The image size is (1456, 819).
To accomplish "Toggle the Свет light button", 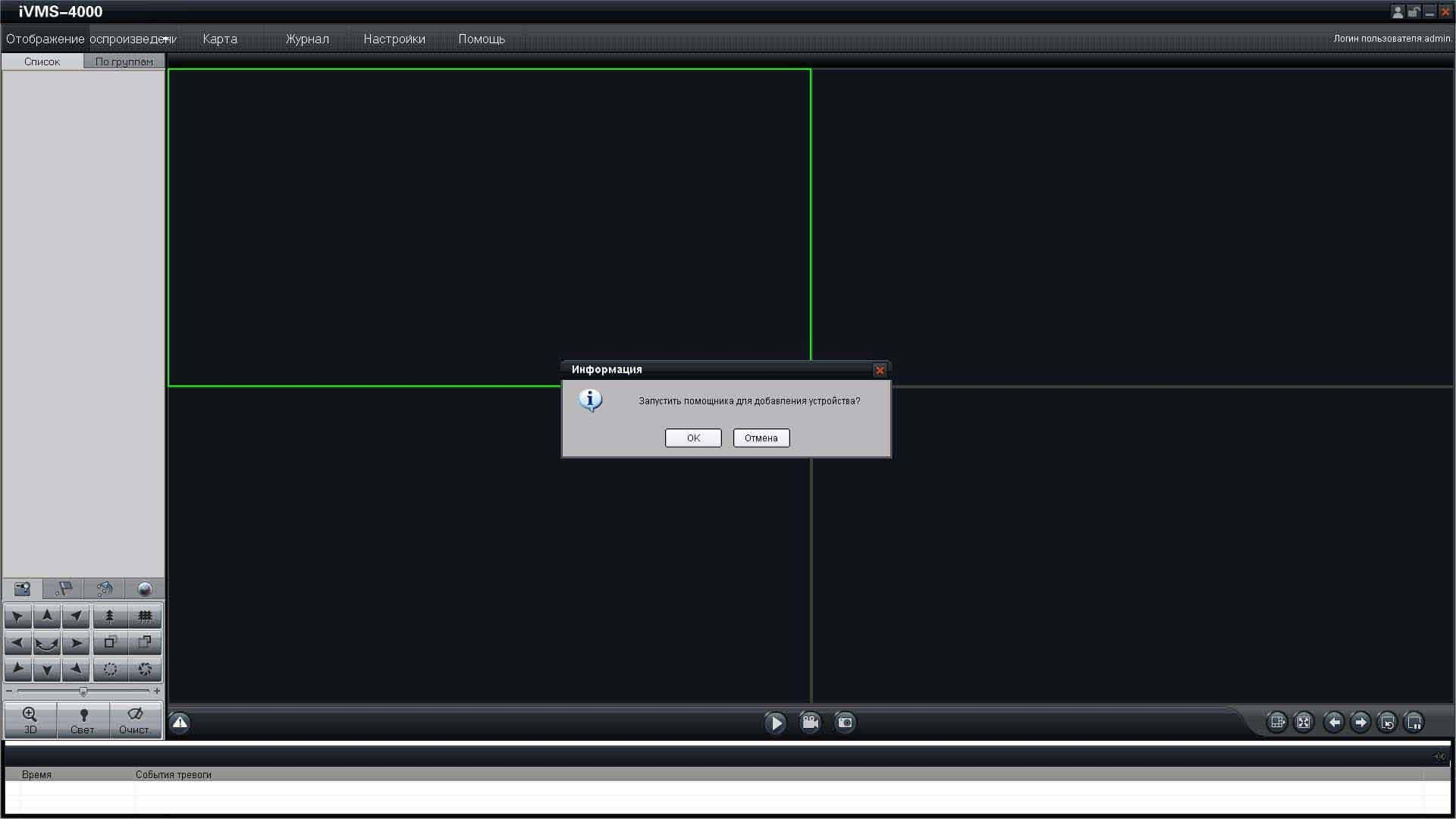I will [x=83, y=720].
